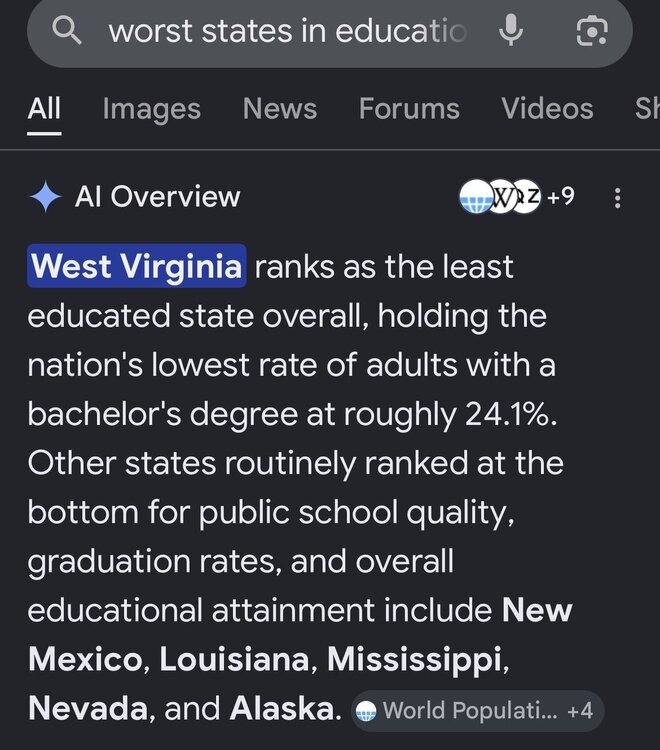Tap the magnifying glass search icon
Image resolution: width=660 pixels, height=750 pixels.
pyautogui.click(x=66, y=30)
